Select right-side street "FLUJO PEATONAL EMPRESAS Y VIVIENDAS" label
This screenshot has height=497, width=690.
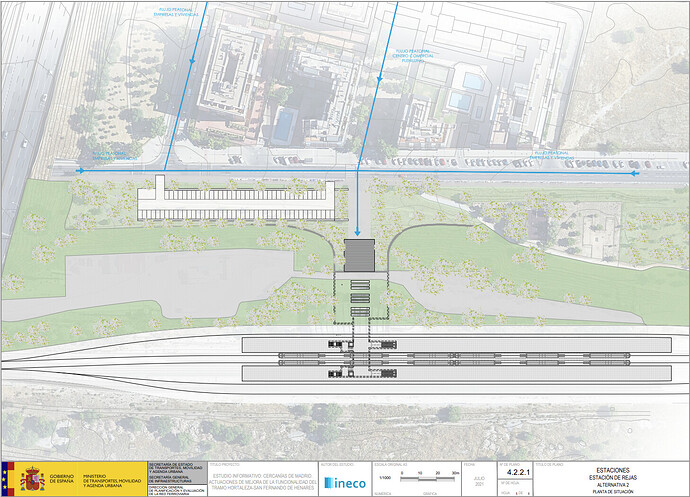552,155
